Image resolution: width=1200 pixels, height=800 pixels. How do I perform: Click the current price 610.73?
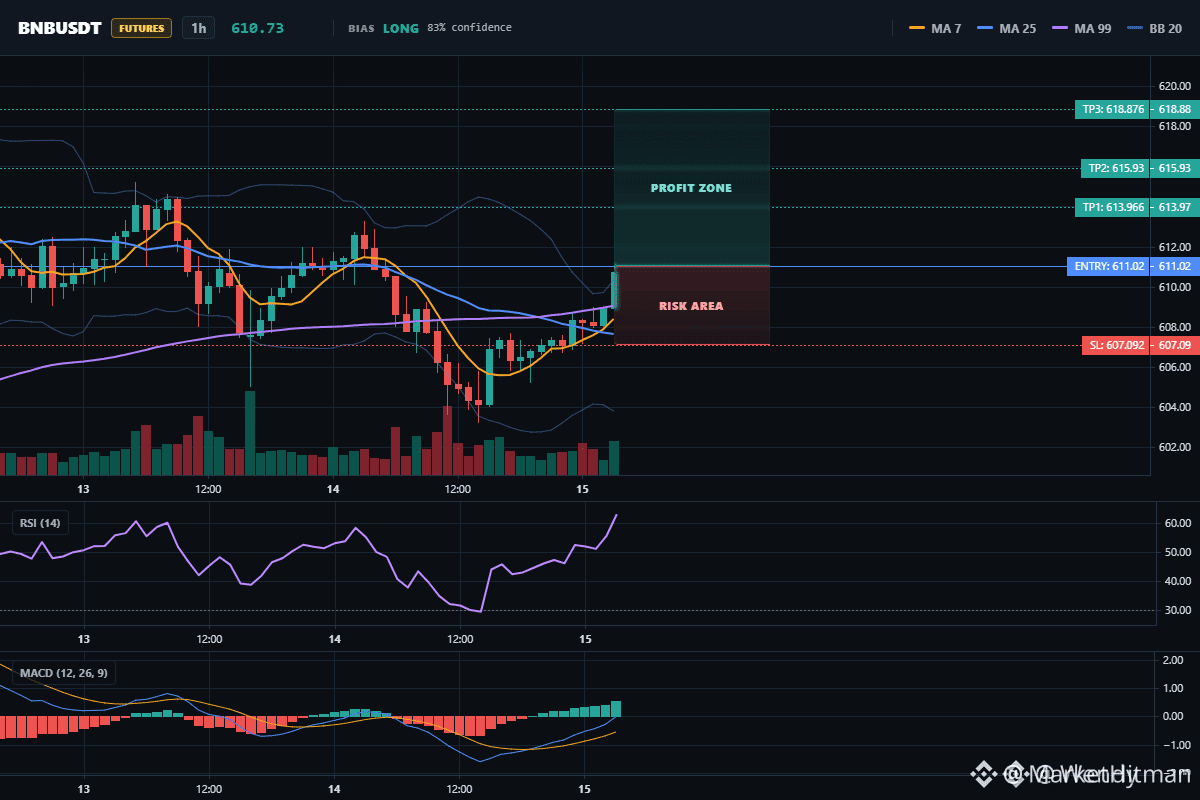[x=257, y=28]
